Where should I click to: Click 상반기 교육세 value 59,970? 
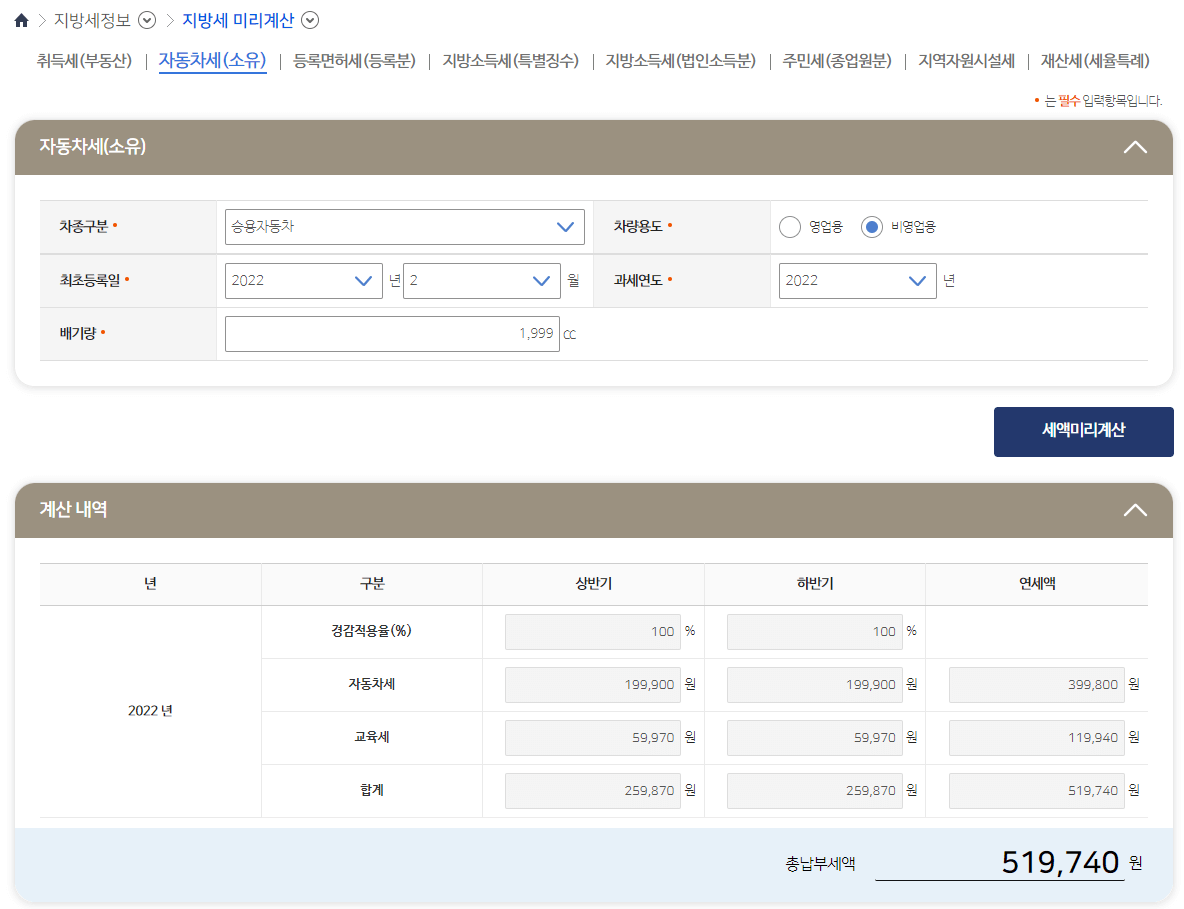click(593, 738)
